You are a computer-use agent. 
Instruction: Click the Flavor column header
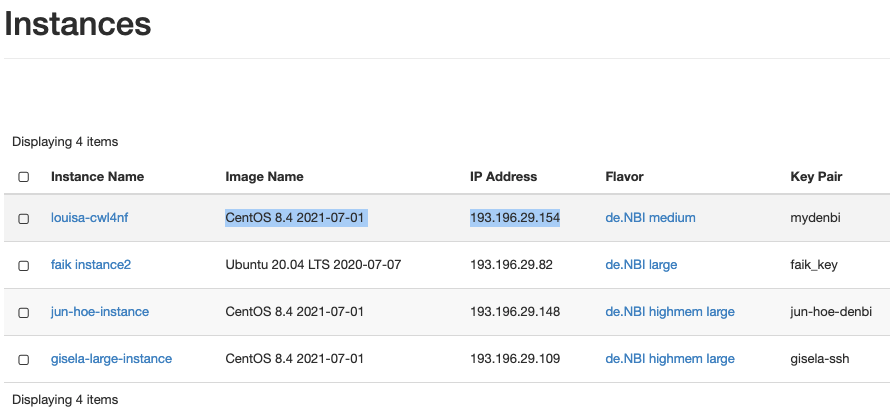(624, 177)
